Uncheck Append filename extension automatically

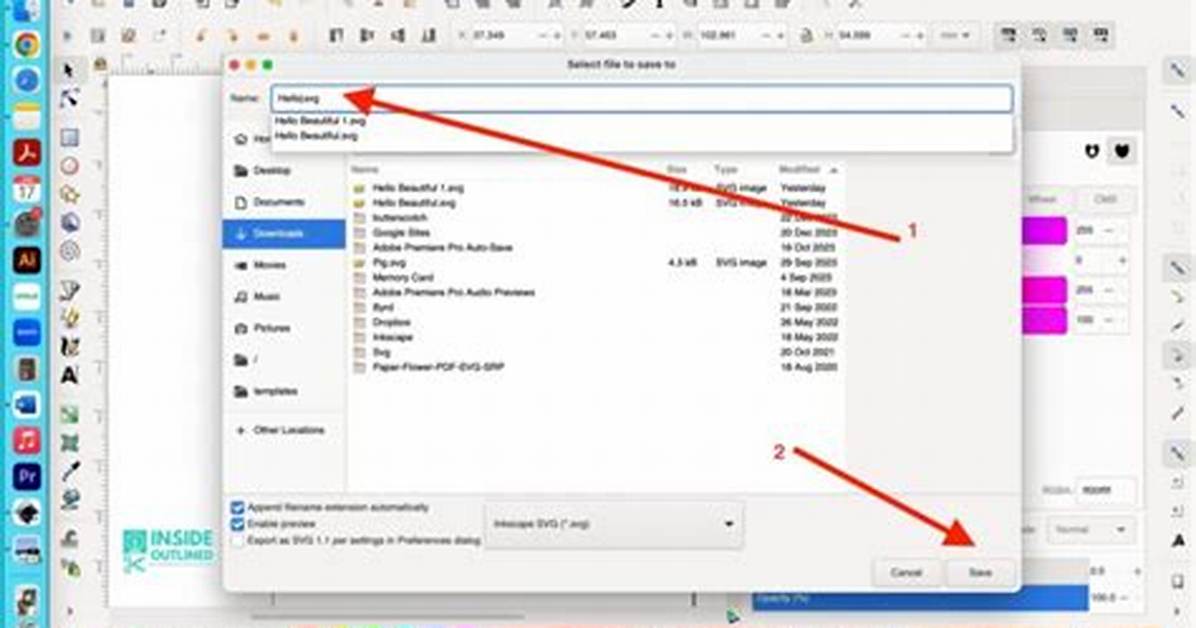click(x=237, y=507)
